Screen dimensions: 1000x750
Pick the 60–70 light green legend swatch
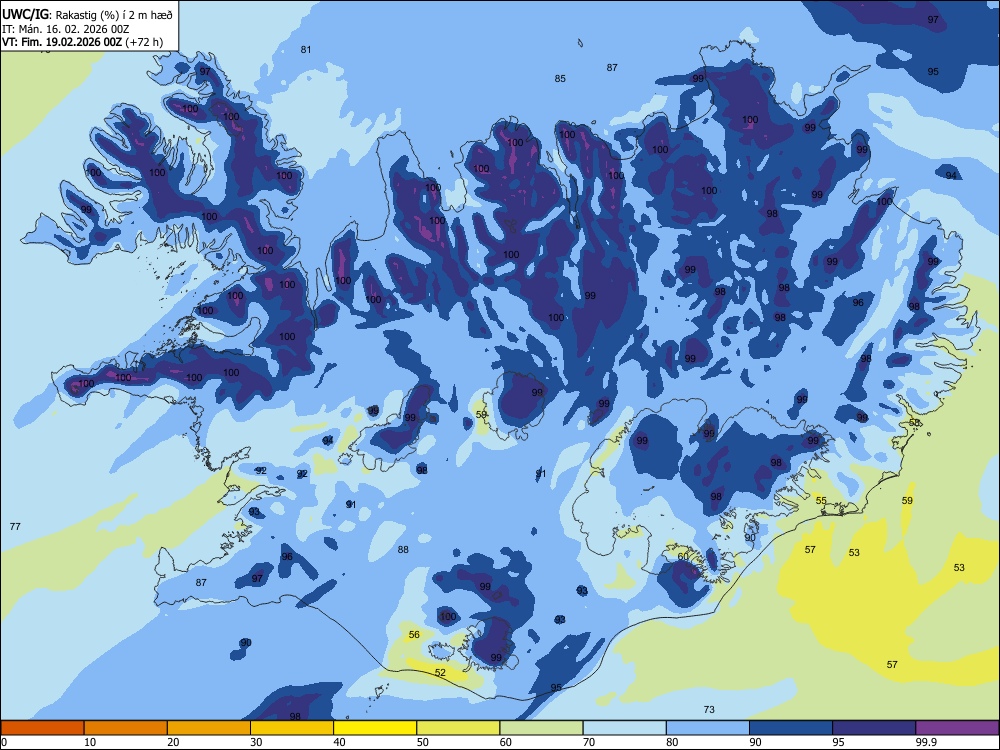point(541,728)
